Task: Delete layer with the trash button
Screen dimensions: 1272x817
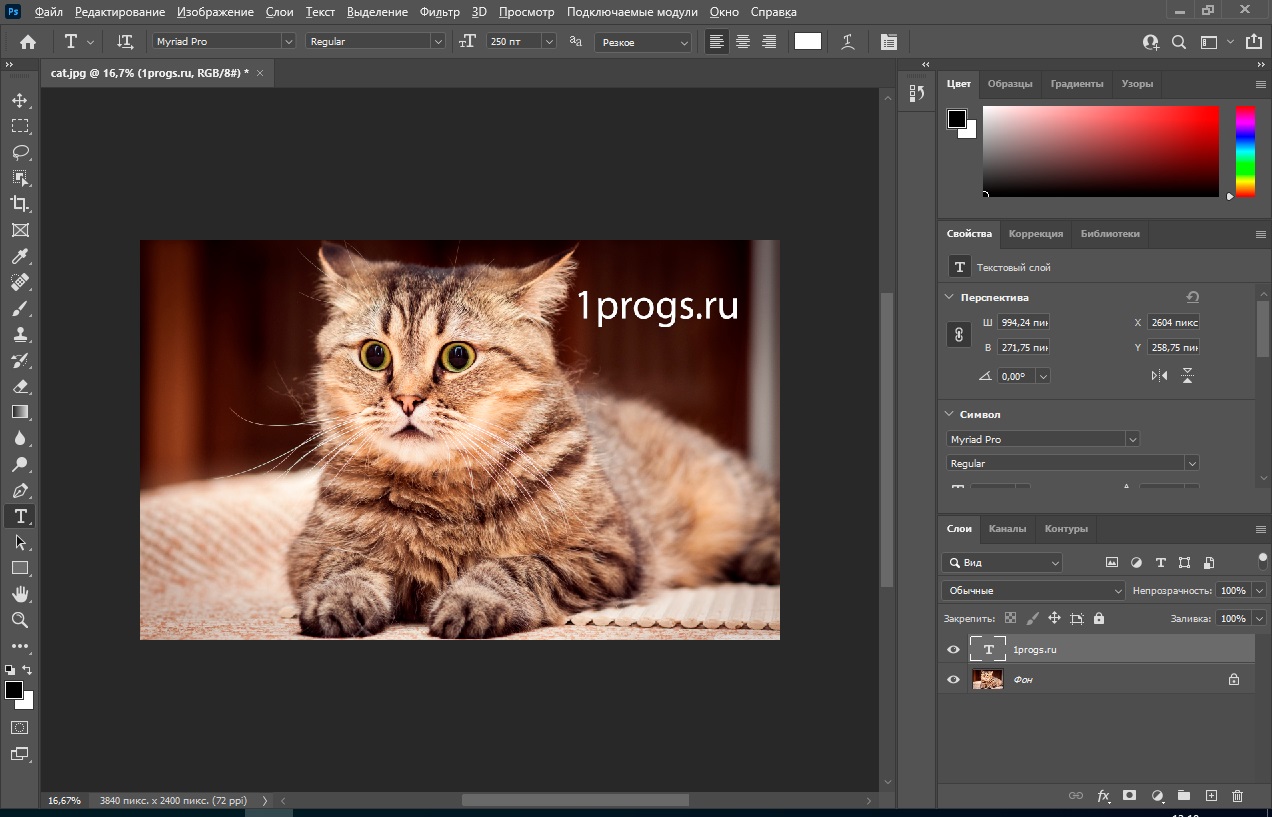Action: click(x=1237, y=796)
